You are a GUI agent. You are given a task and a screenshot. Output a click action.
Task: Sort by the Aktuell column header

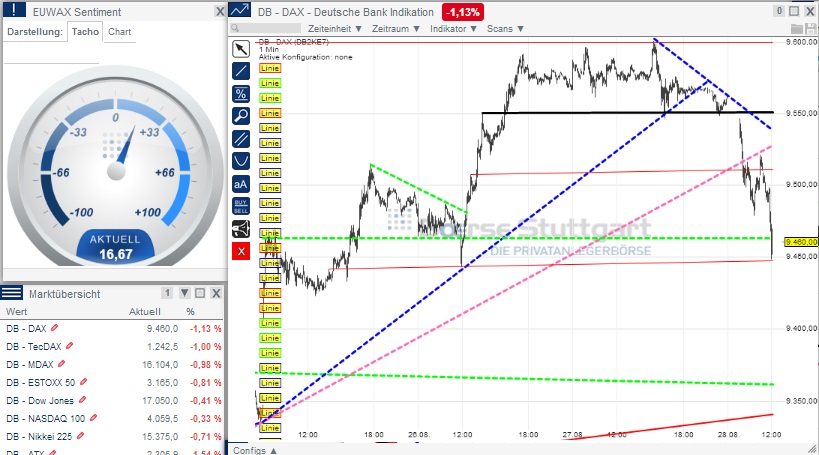145,311
